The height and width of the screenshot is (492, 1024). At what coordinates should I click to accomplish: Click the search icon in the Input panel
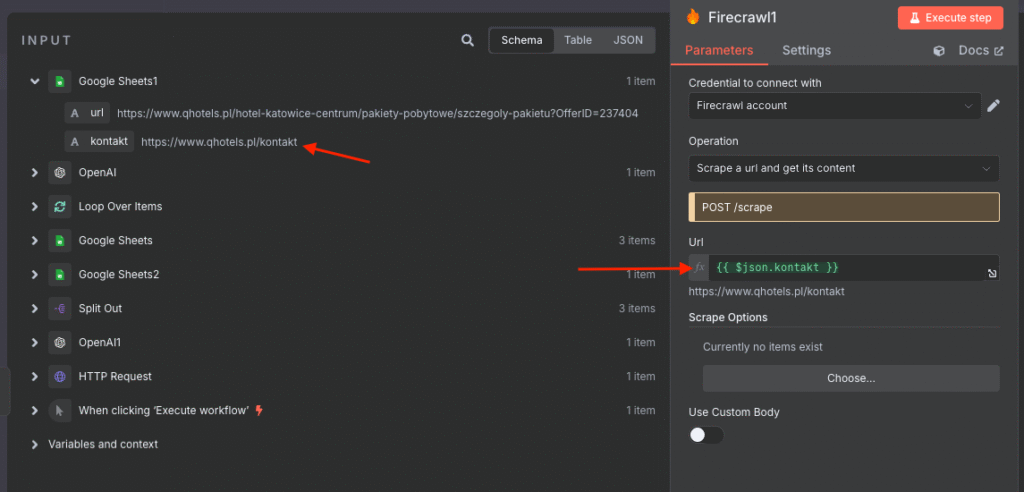point(467,41)
